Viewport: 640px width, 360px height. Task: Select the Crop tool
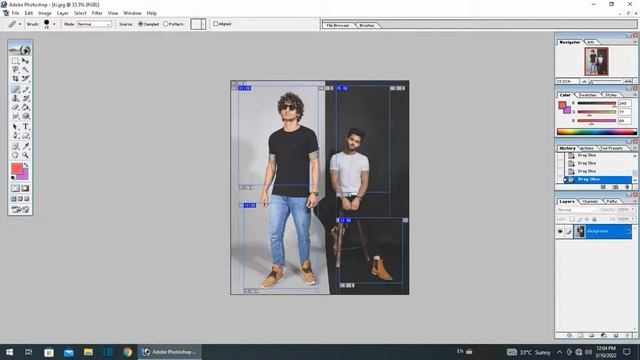(15, 78)
